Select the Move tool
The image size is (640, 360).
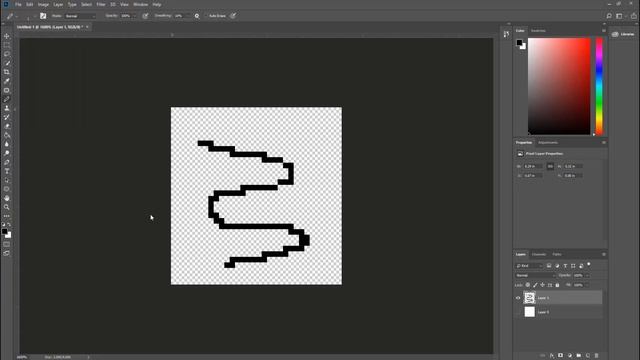pos(7,36)
